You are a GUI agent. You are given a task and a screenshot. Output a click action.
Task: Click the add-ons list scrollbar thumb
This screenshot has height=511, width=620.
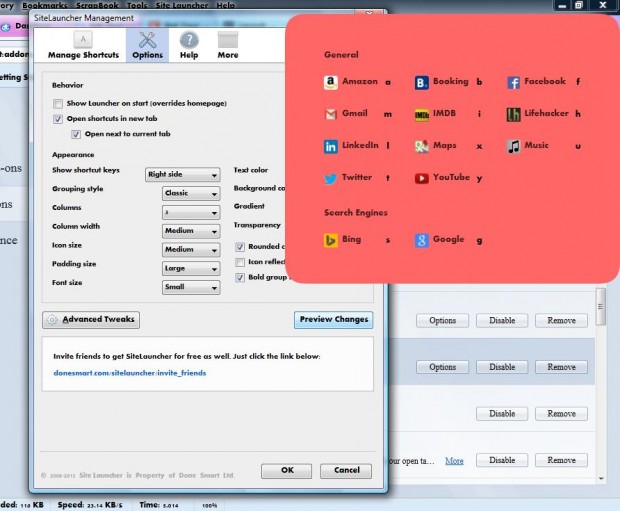click(x=601, y=307)
